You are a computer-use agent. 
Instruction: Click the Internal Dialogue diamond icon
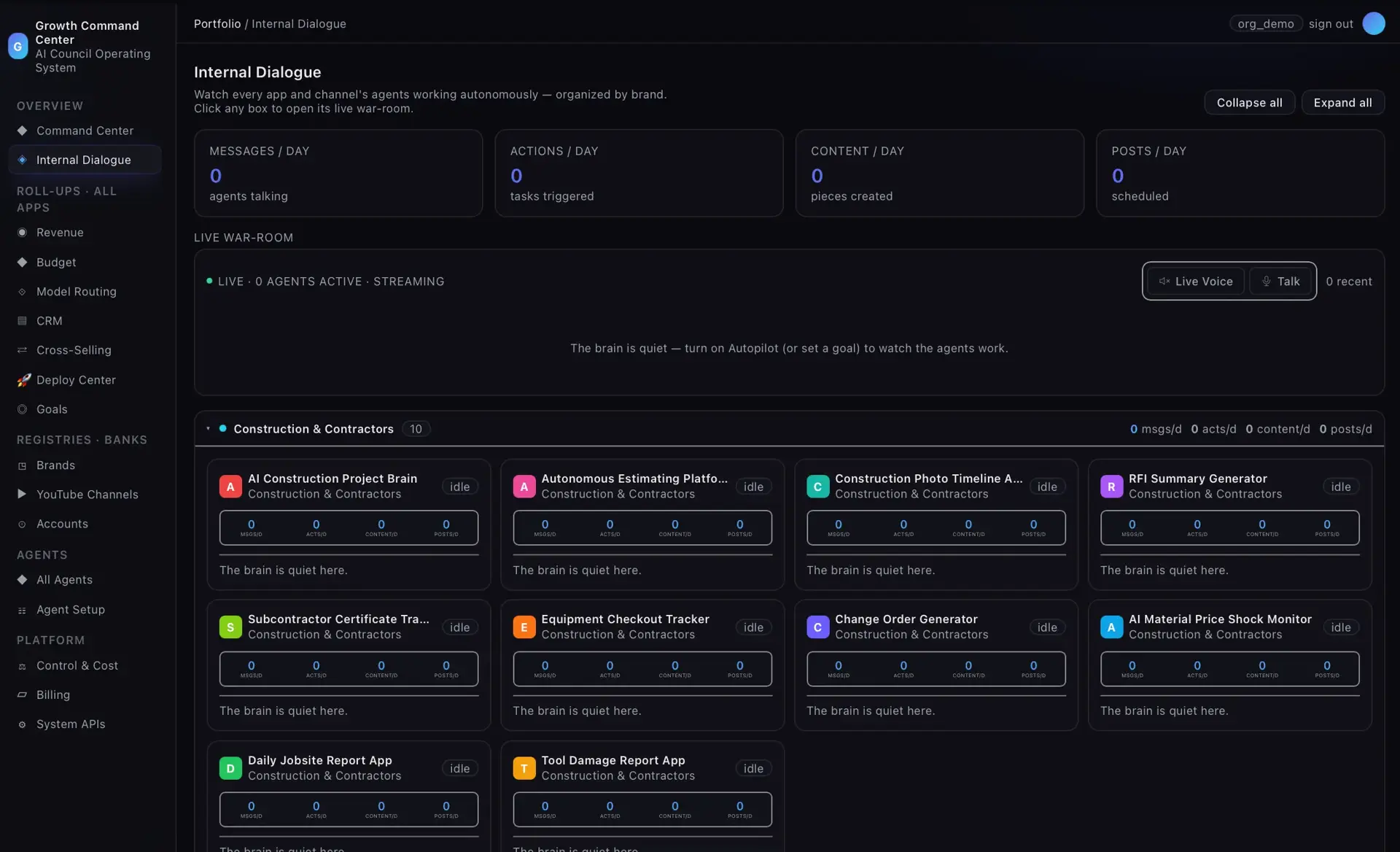click(x=22, y=160)
